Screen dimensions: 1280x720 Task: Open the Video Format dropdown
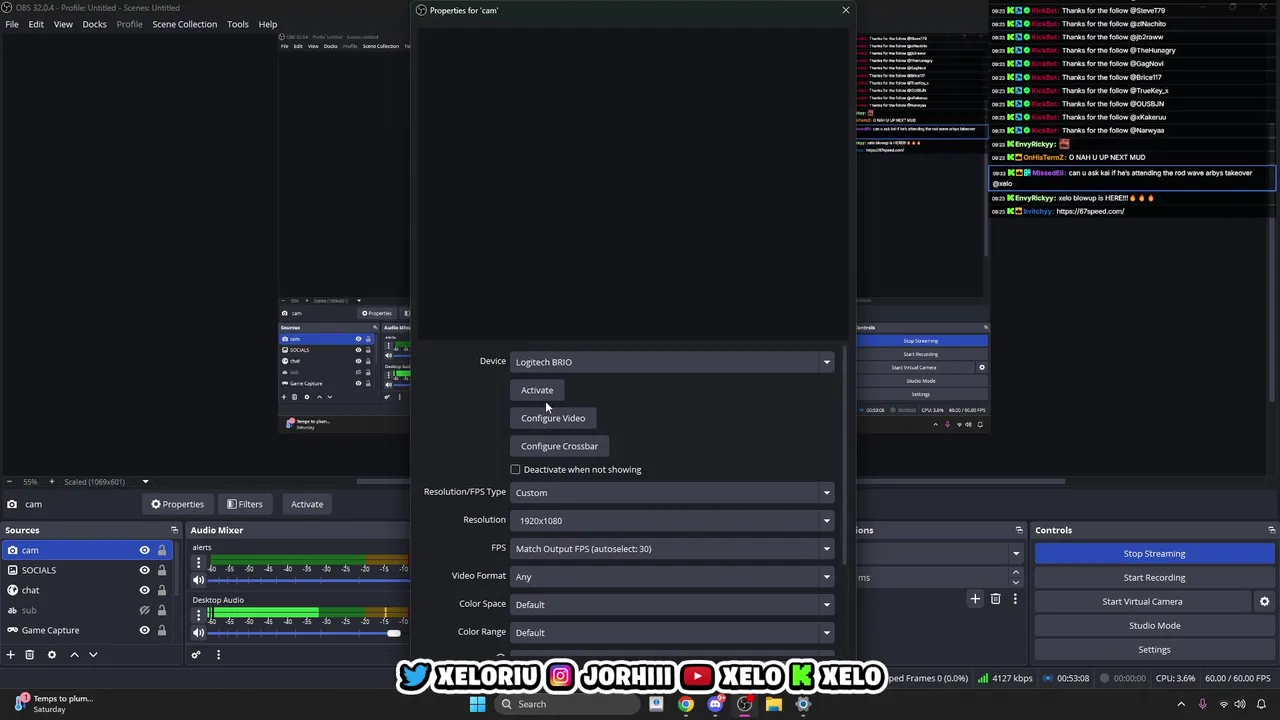[673, 576]
